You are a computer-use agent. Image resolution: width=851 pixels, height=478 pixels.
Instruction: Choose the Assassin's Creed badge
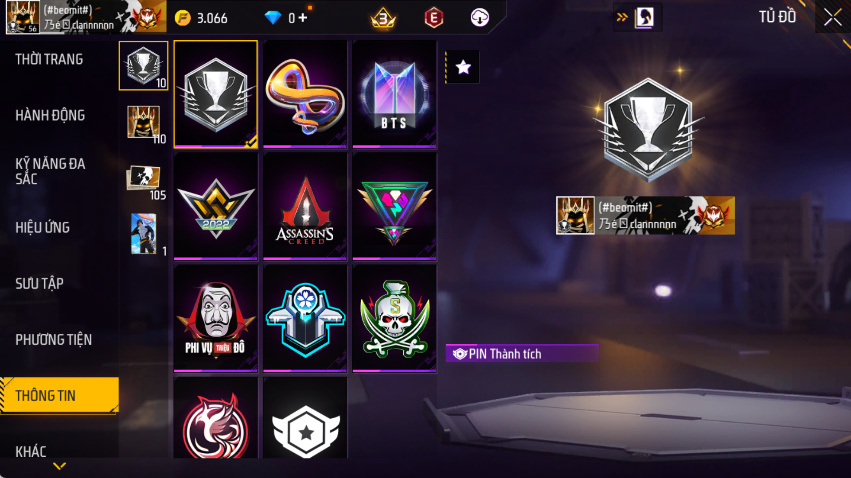305,206
